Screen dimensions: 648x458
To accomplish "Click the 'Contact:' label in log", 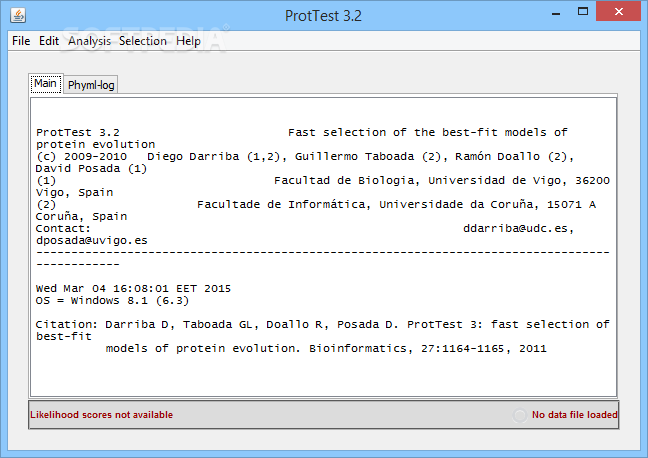I will 63,229.
